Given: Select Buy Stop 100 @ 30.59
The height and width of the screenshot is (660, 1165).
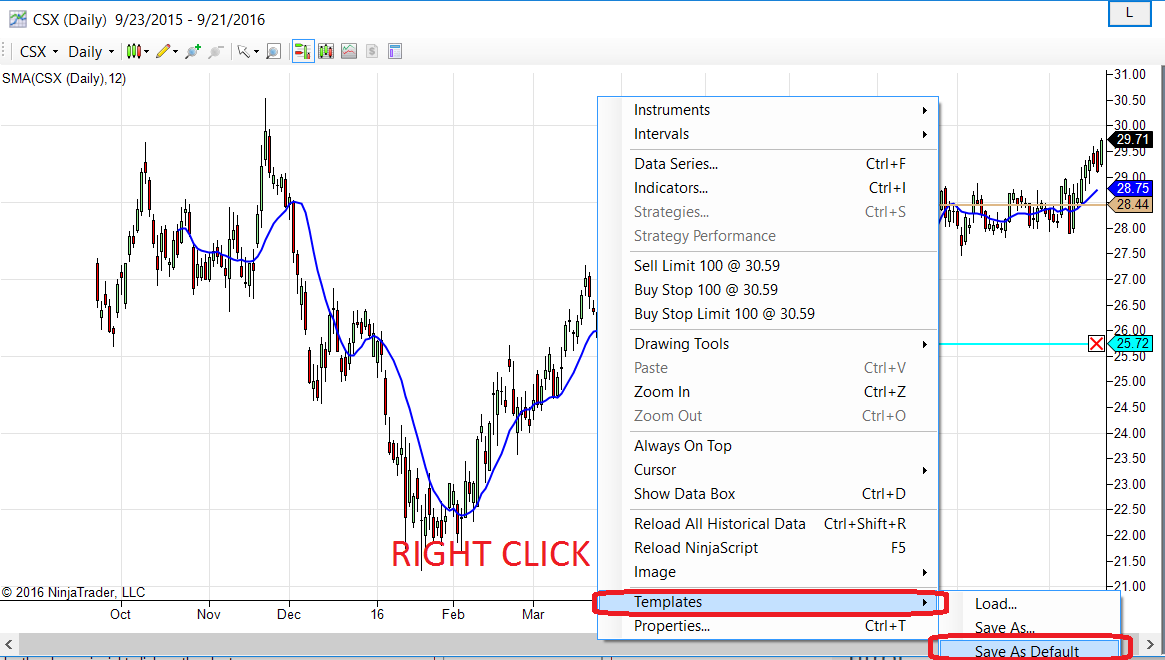Looking at the screenshot, I should [768, 290].
